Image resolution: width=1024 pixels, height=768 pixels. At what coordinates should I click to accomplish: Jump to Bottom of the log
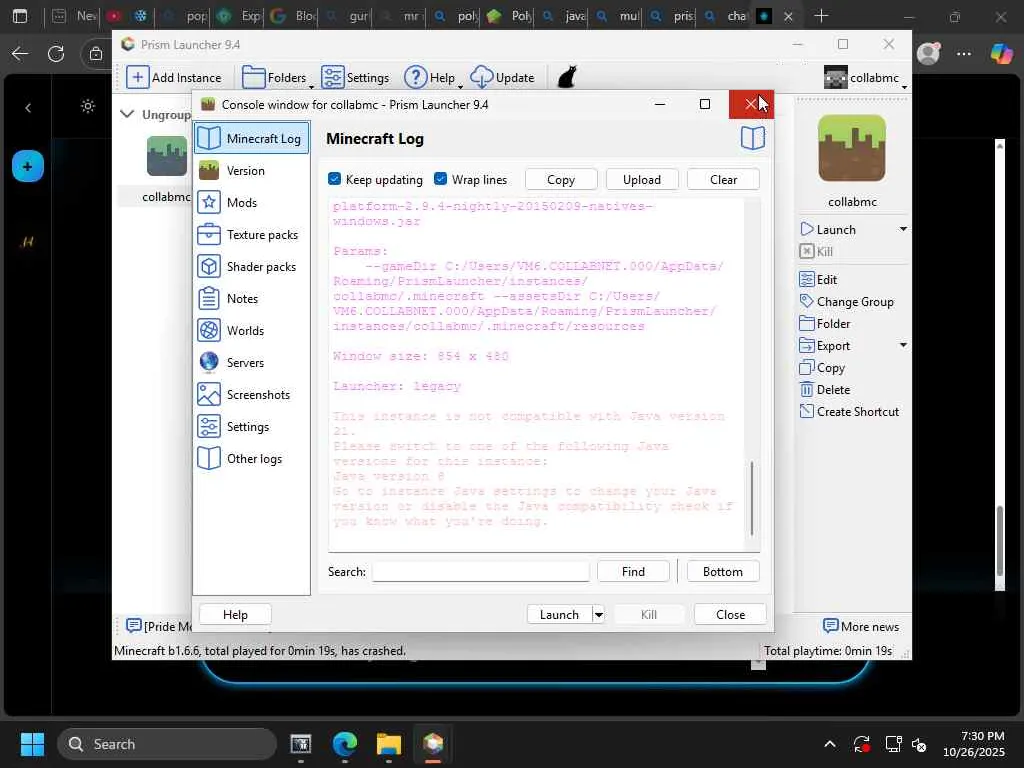coord(723,571)
